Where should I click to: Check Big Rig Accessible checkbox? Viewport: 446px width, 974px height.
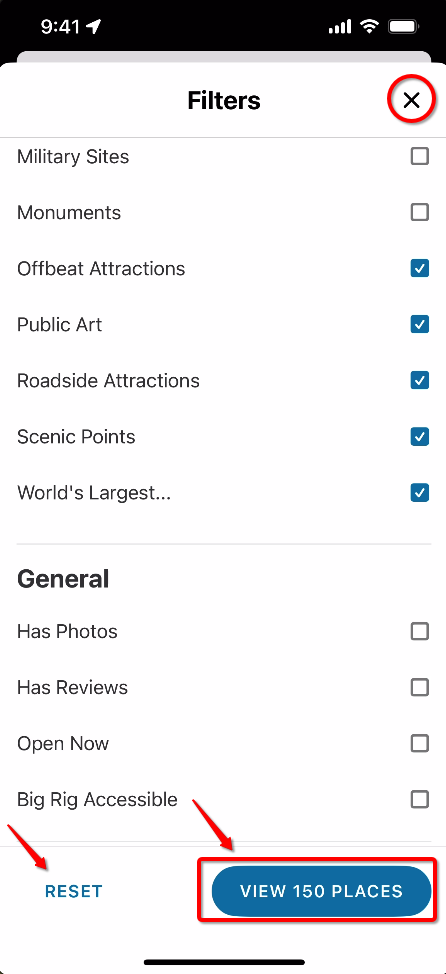[x=420, y=799]
